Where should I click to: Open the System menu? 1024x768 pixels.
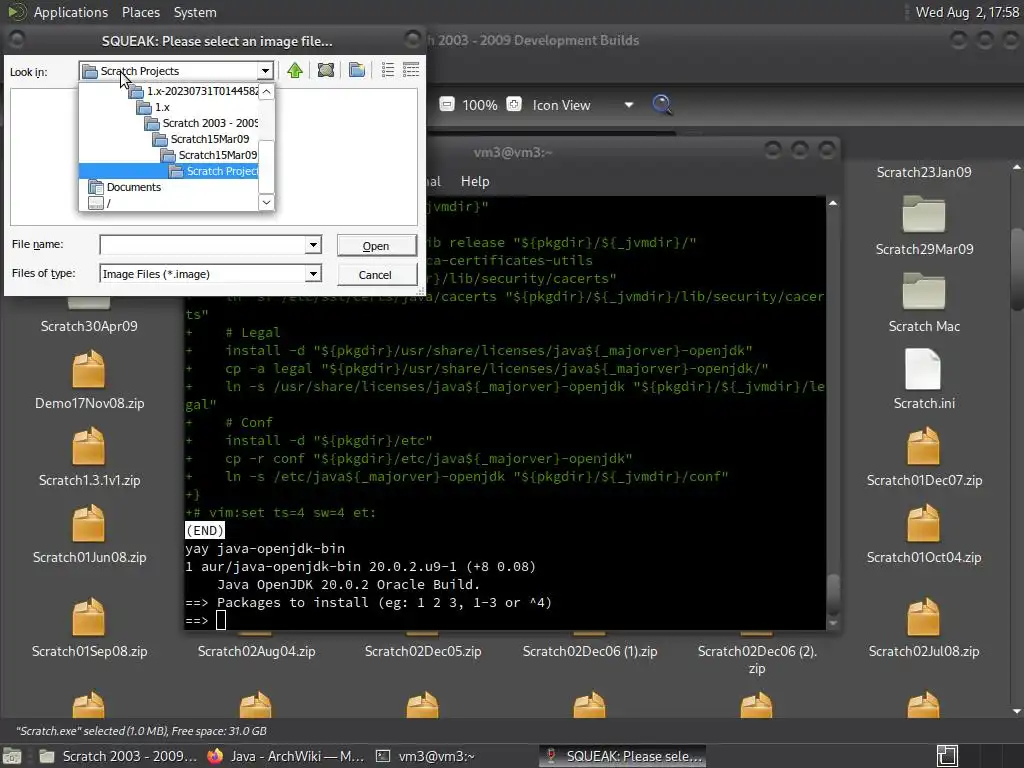(x=195, y=12)
